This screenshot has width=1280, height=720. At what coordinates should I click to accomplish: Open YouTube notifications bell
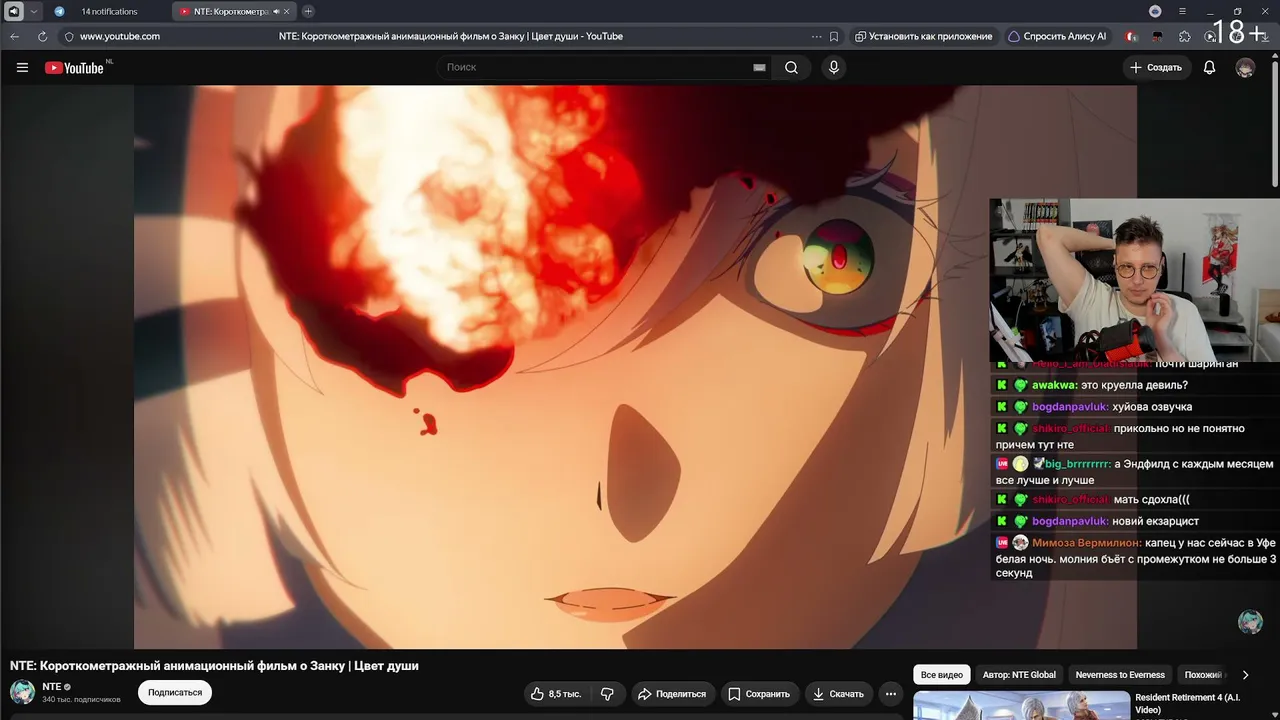[1209, 68]
